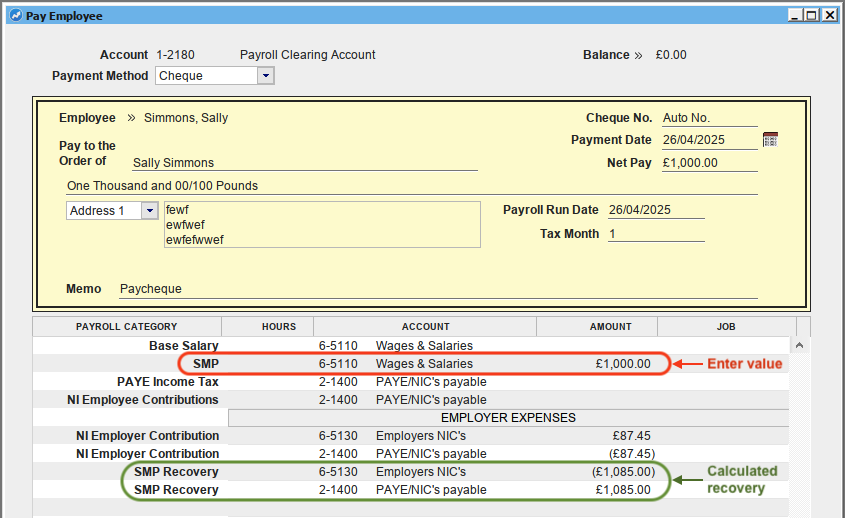Click the SMP amount £1,000.00 cell
Viewport: 845px width, 518px height.
click(x=623, y=364)
